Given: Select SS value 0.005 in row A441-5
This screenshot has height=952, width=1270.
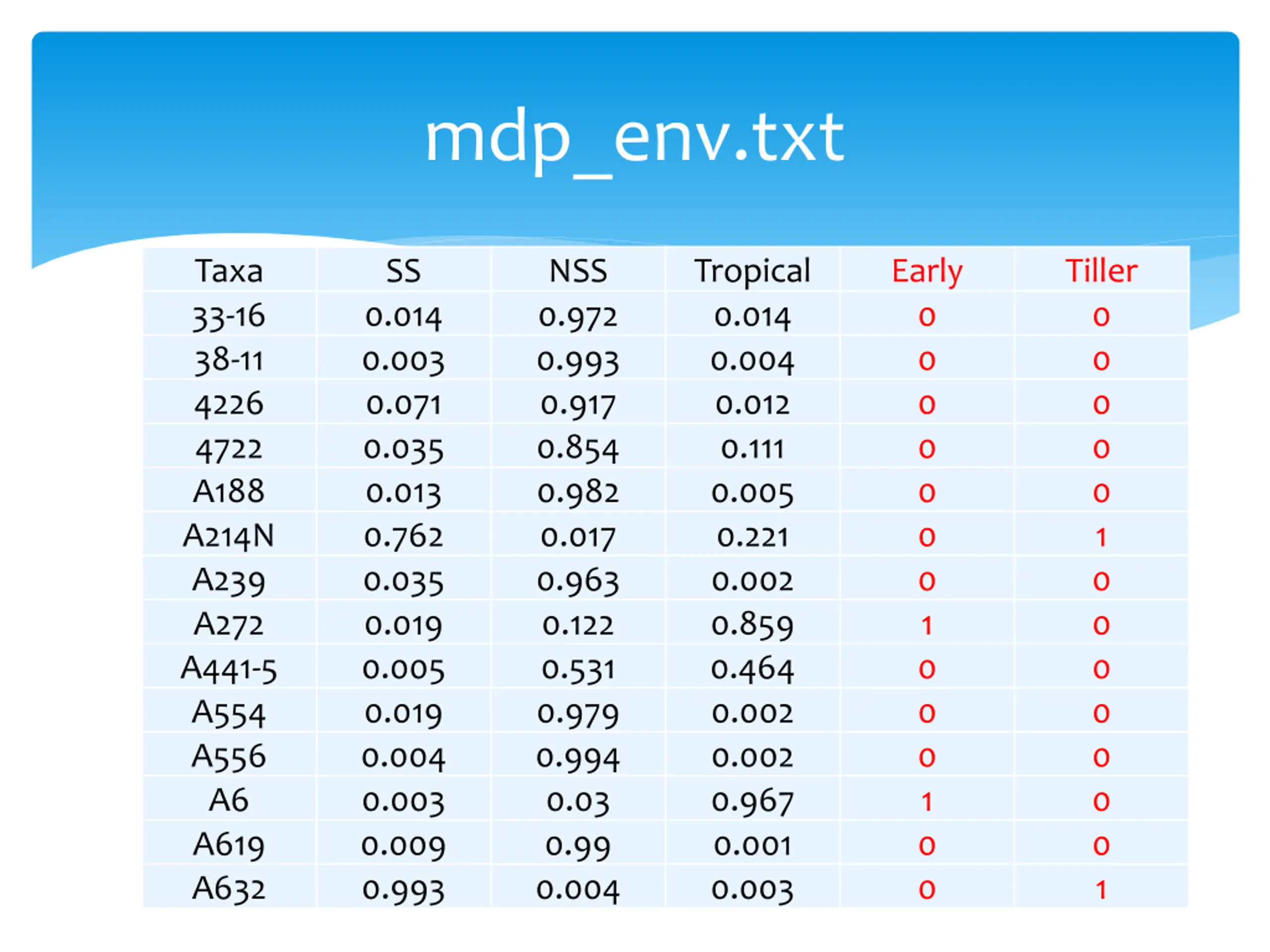Looking at the screenshot, I should [x=404, y=671].
